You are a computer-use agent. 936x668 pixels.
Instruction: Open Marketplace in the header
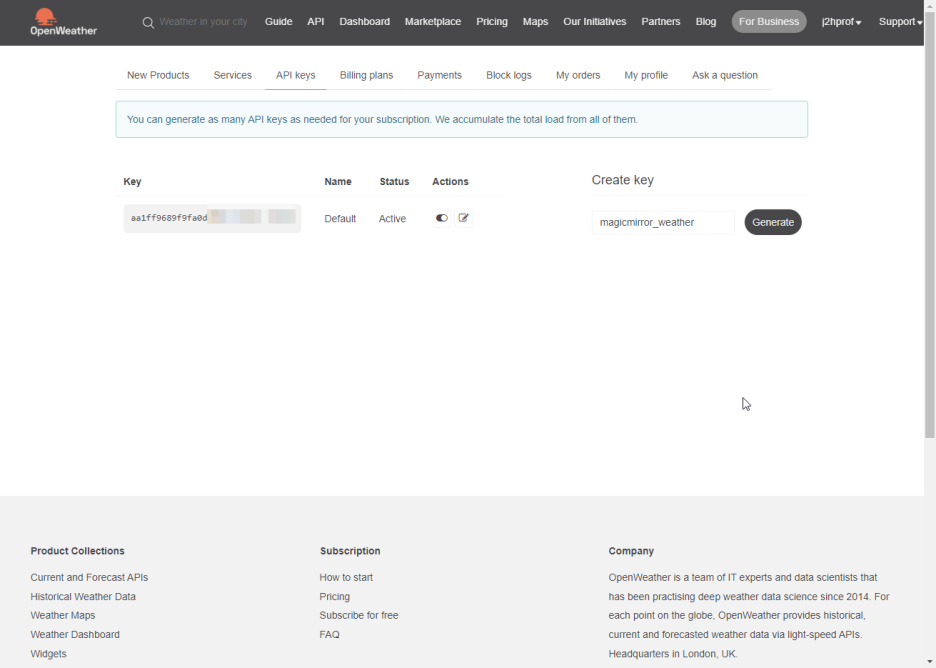[x=433, y=22]
